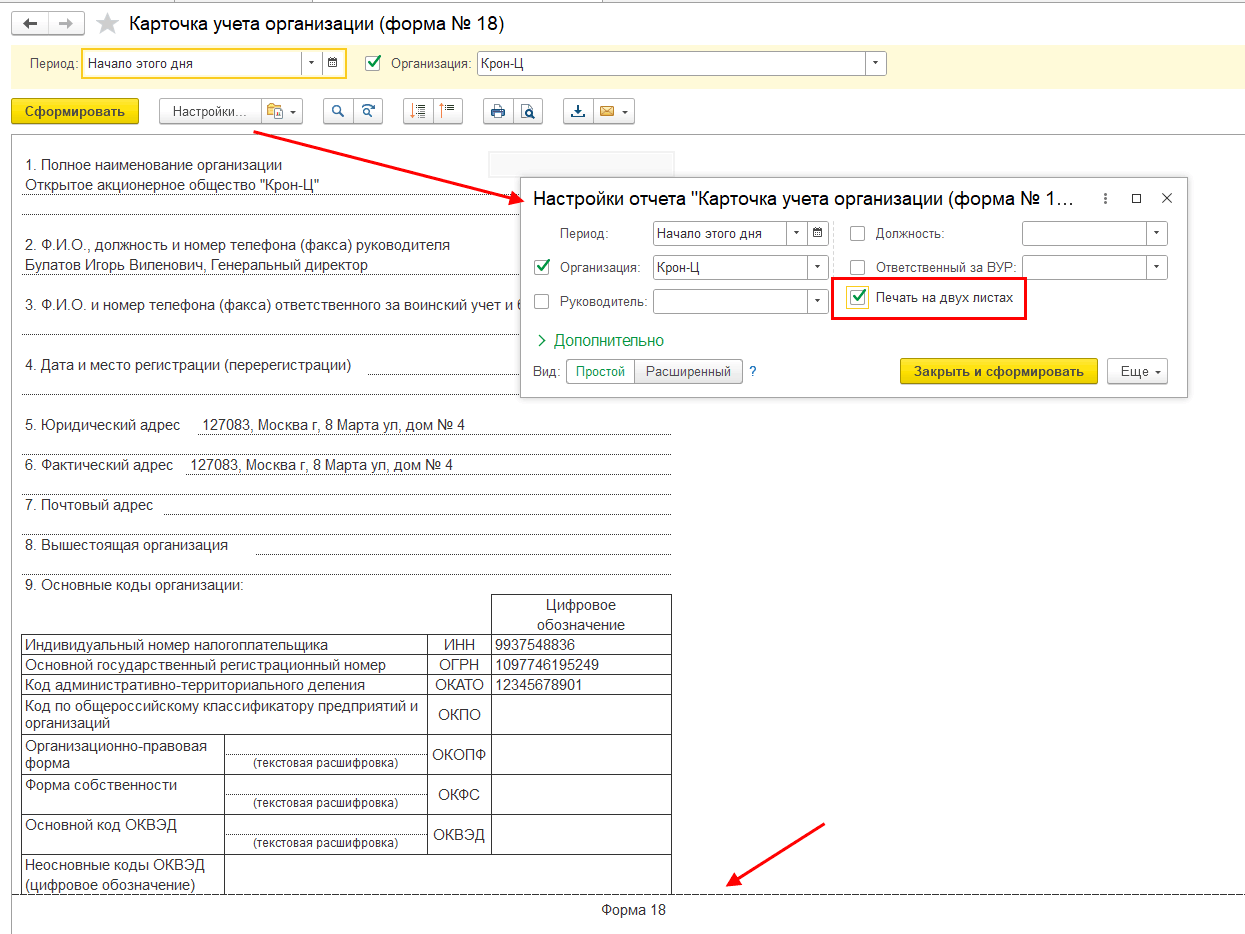Open dialog Период dropdown arrow

(x=797, y=233)
